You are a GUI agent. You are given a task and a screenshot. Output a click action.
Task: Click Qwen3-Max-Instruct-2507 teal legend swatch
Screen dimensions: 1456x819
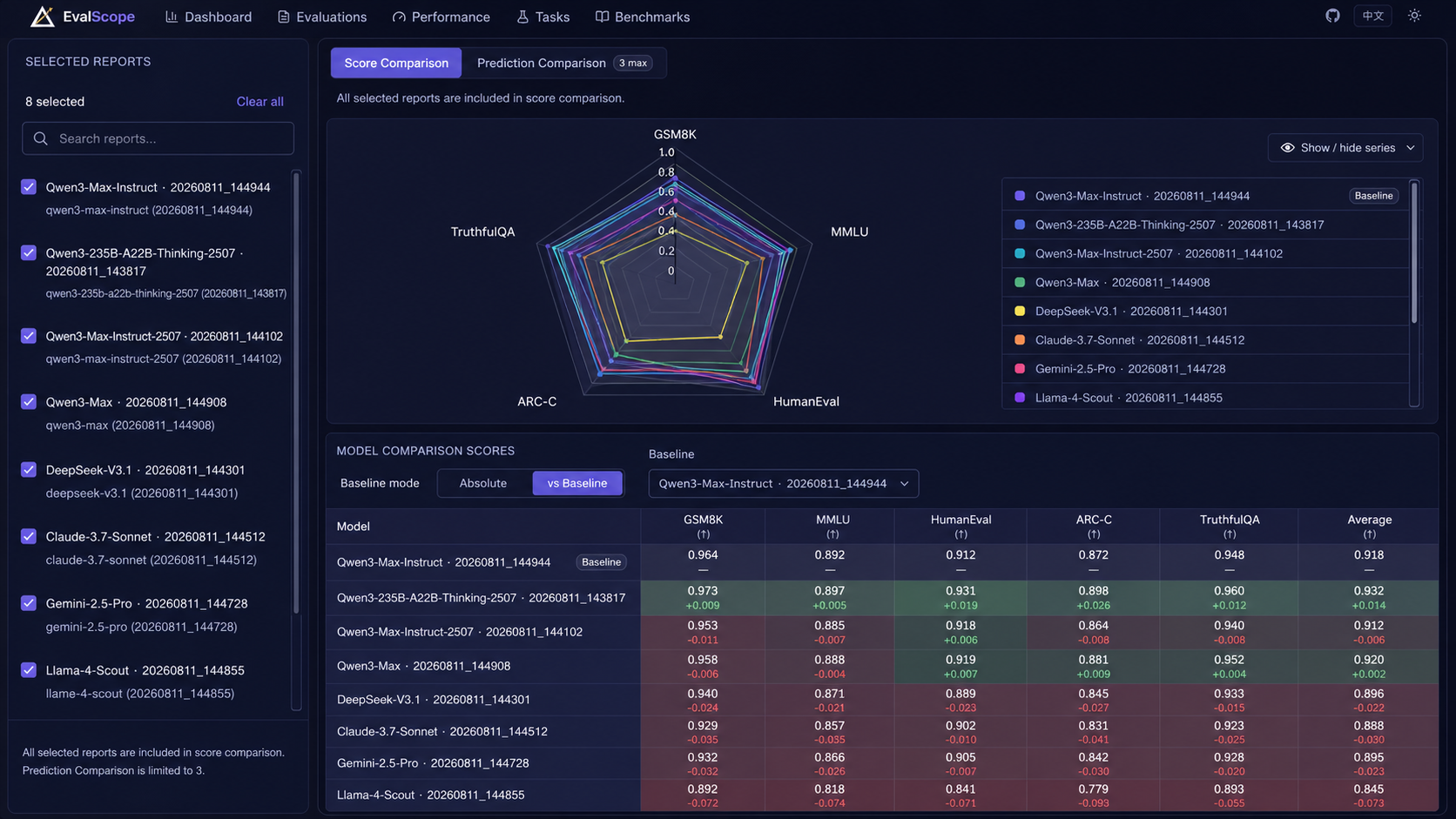coord(1020,253)
